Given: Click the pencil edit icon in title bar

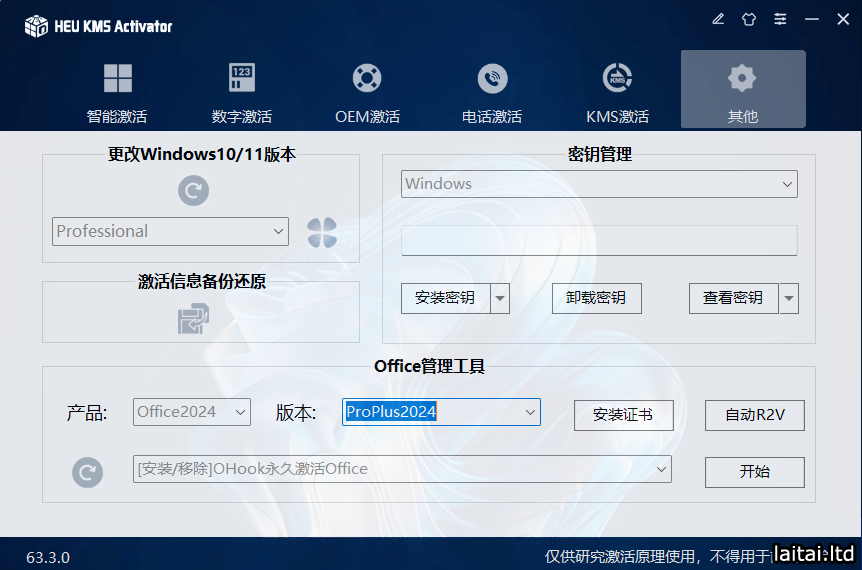Looking at the screenshot, I should click(x=718, y=19).
